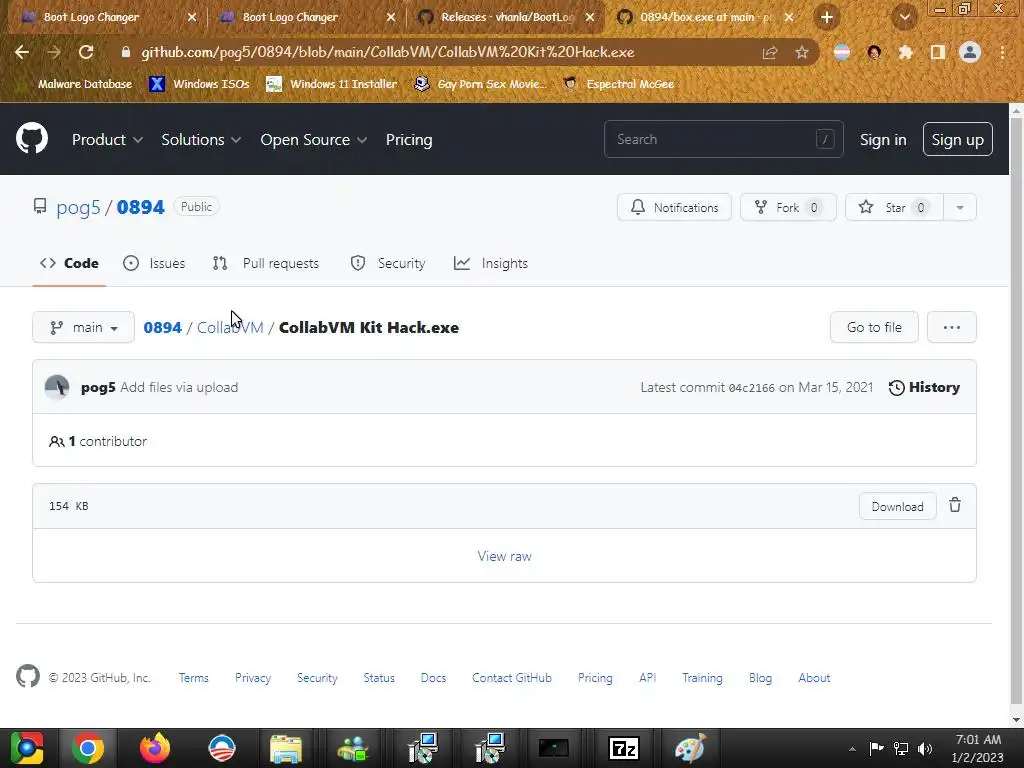Image resolution: width=1024 pixels, height=768 pixels.
Task: Open tab search dropdown arrow
Action: coord(904,17)
